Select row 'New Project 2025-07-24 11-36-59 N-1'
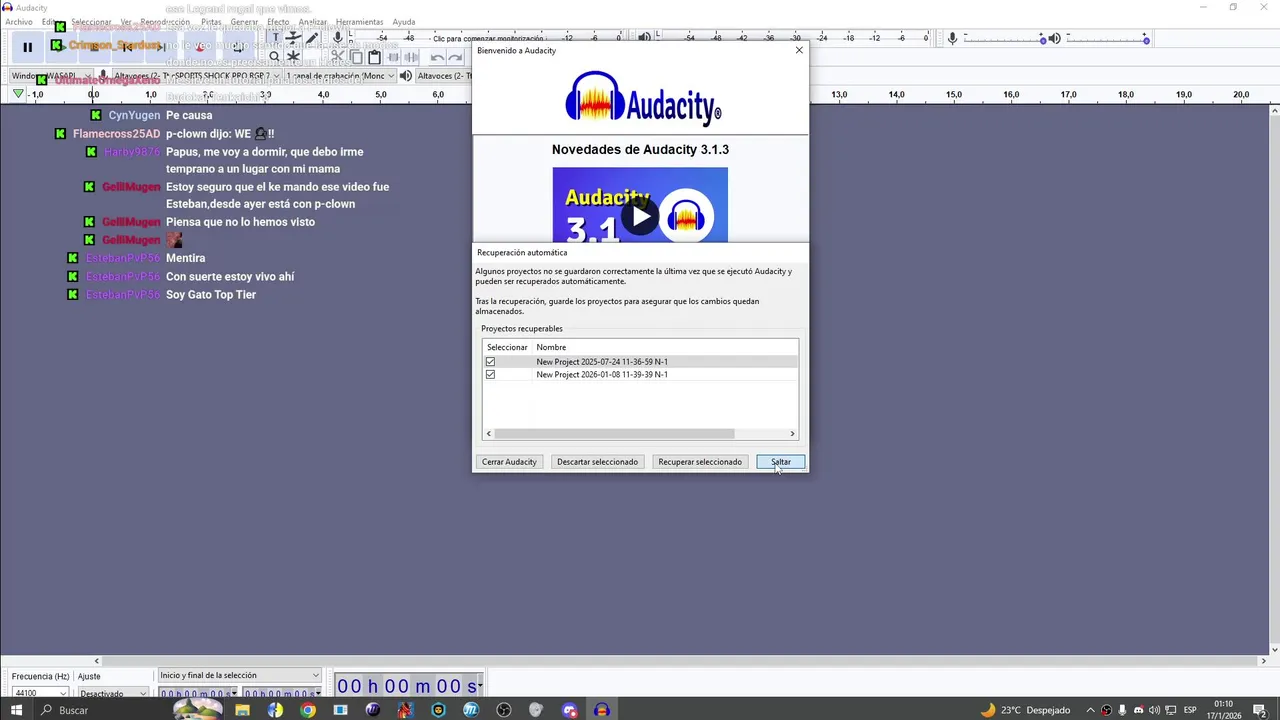The width and height of the screenshot is (1280, 720). tap(640, 362)
